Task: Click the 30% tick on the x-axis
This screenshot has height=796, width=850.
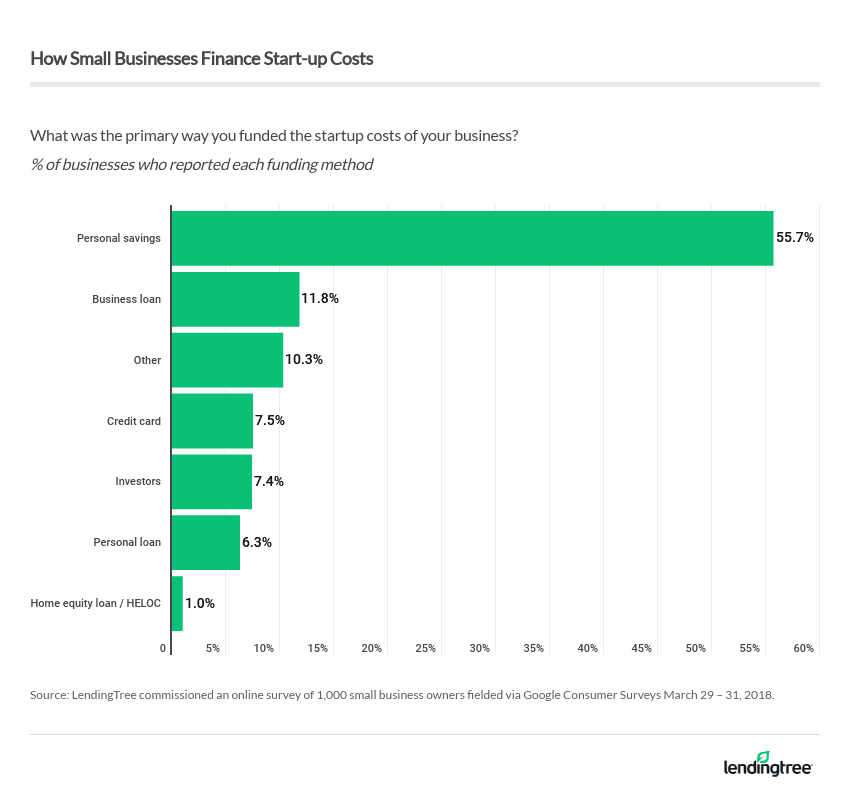Action: pos(479,649)
